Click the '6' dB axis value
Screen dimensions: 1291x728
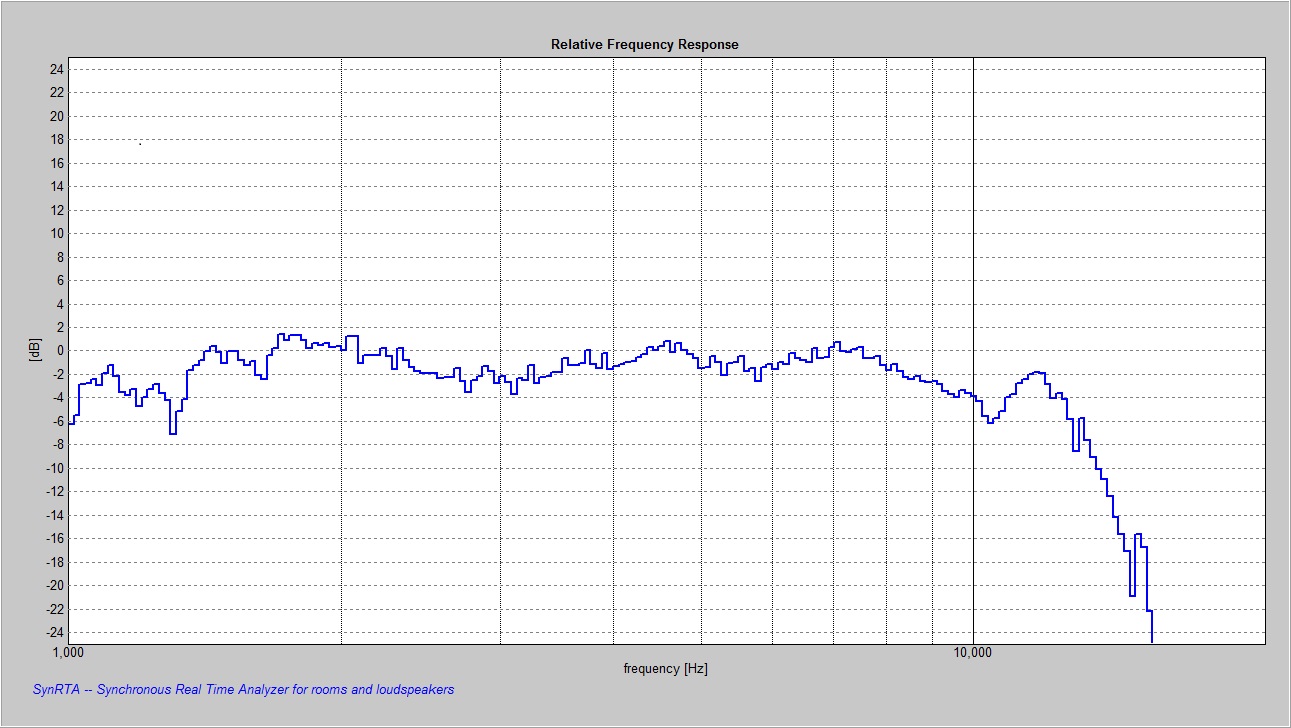pyautogui.click(x=61, y=280)
